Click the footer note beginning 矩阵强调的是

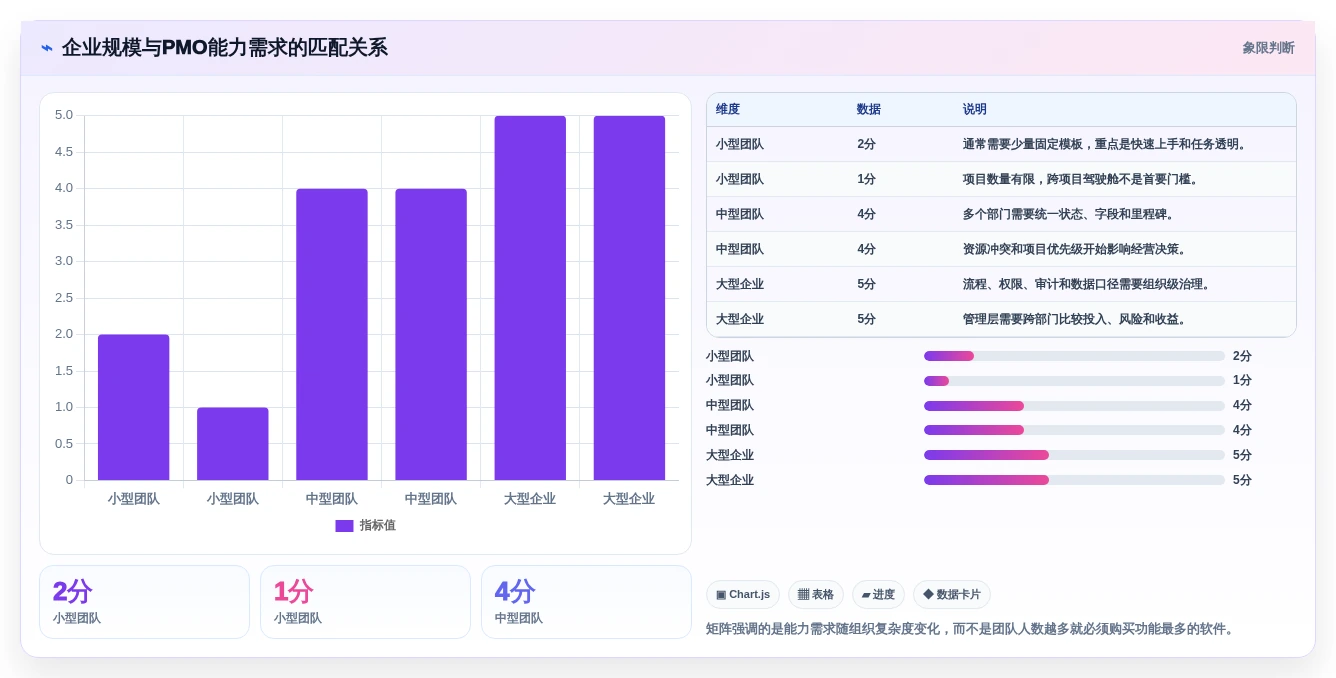click(972, 629)
